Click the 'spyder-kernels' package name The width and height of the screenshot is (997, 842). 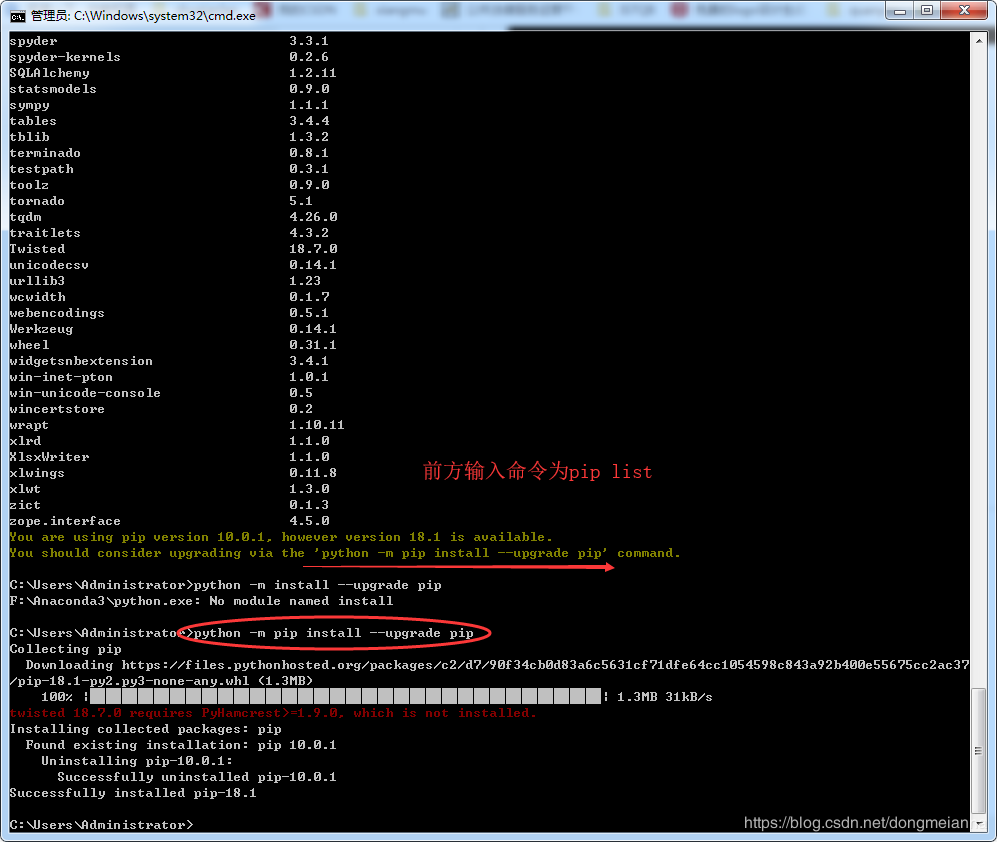65,57
